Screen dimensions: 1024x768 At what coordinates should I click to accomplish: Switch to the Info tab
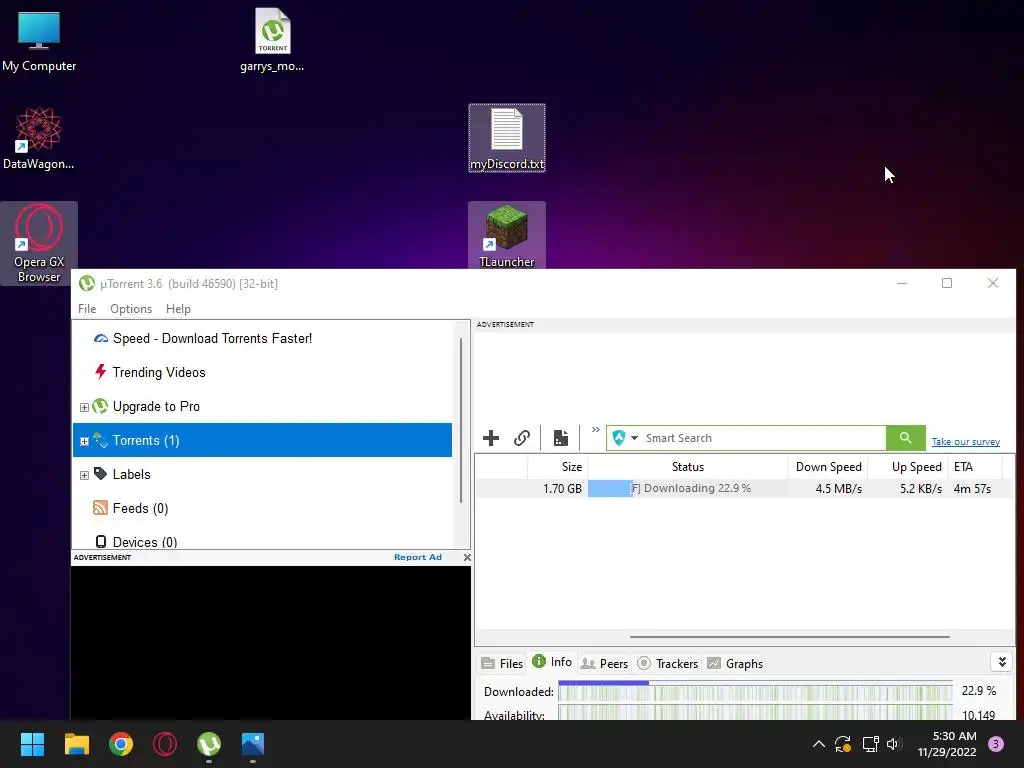pos(552,662)
